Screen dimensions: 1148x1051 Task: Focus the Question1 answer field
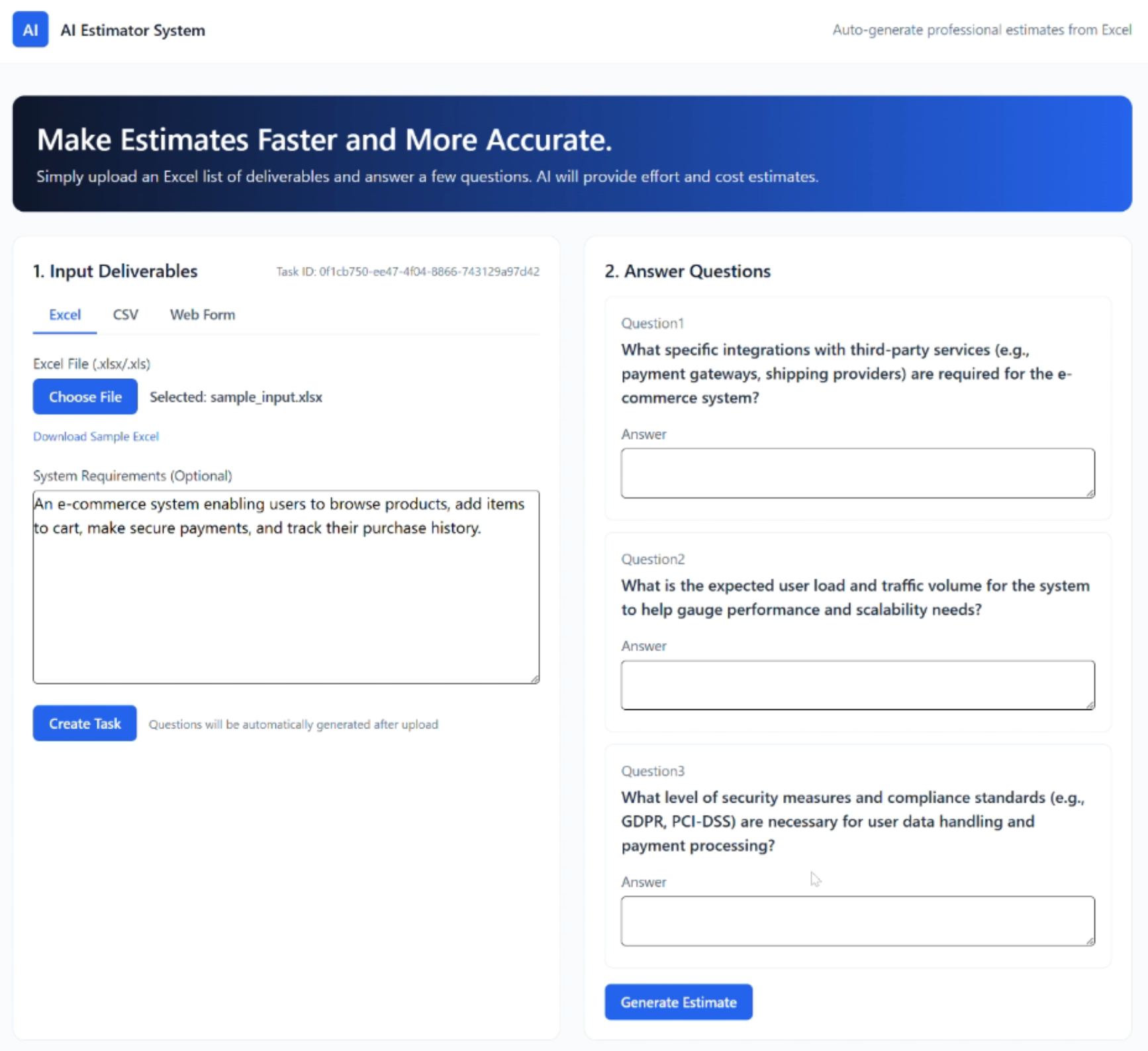(857, 473)
